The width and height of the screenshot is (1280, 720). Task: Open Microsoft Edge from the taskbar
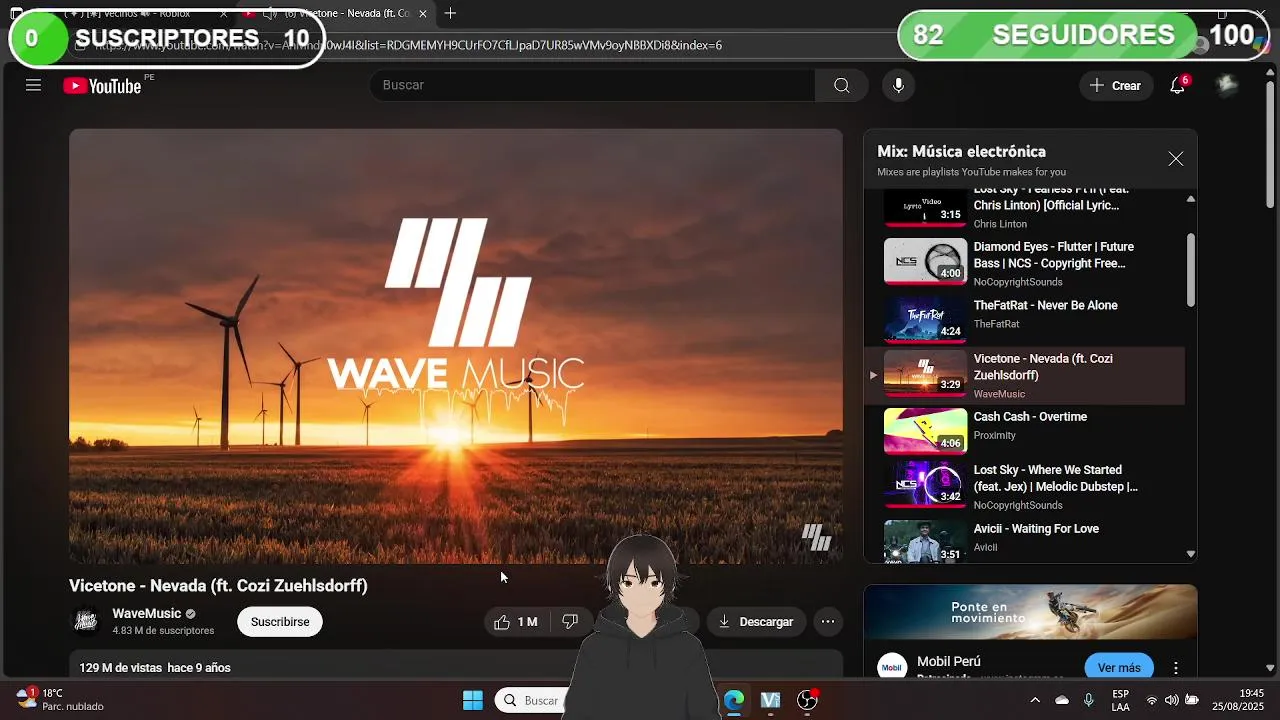coord(734,700)
